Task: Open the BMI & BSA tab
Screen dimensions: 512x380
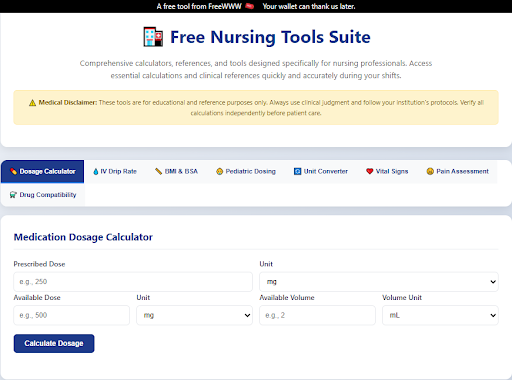Action: 176,171
